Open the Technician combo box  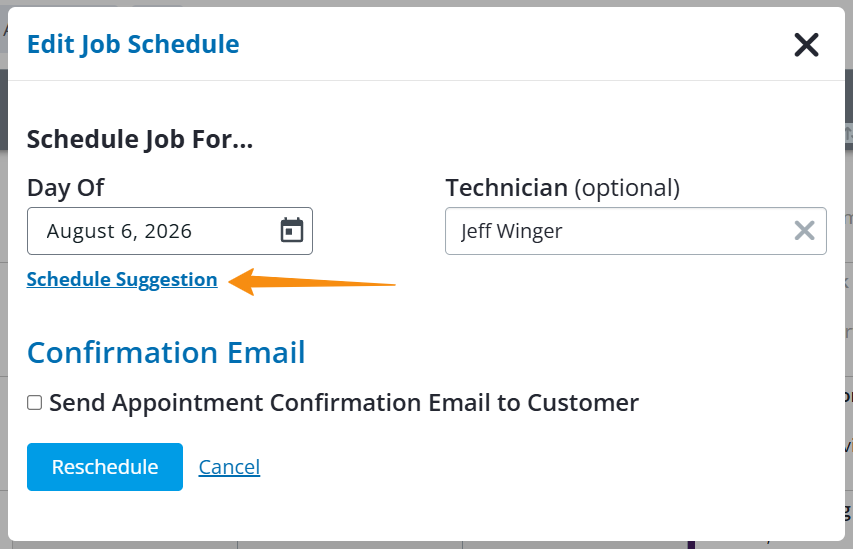tap(635, 231)
